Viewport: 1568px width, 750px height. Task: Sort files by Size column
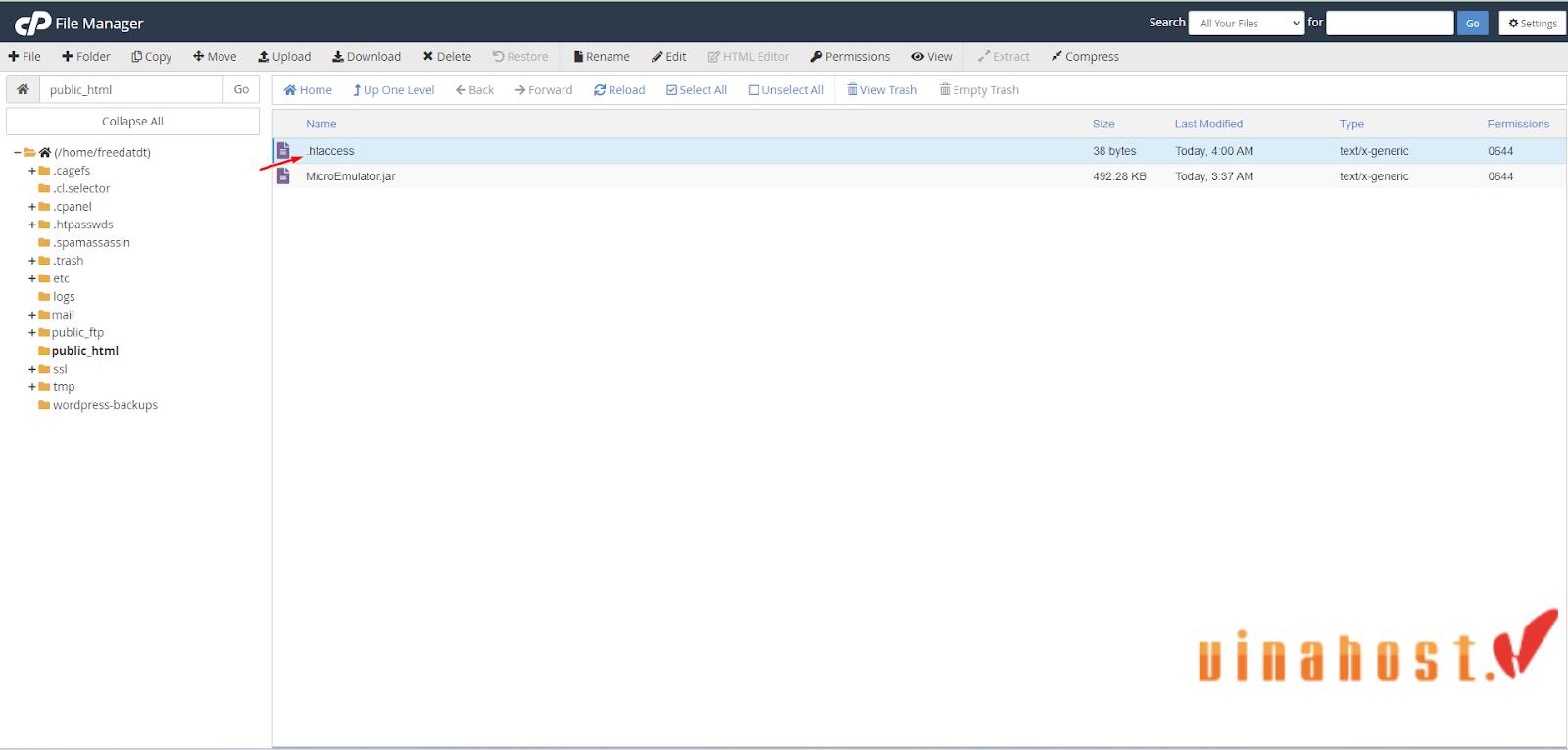[1103, 124]
